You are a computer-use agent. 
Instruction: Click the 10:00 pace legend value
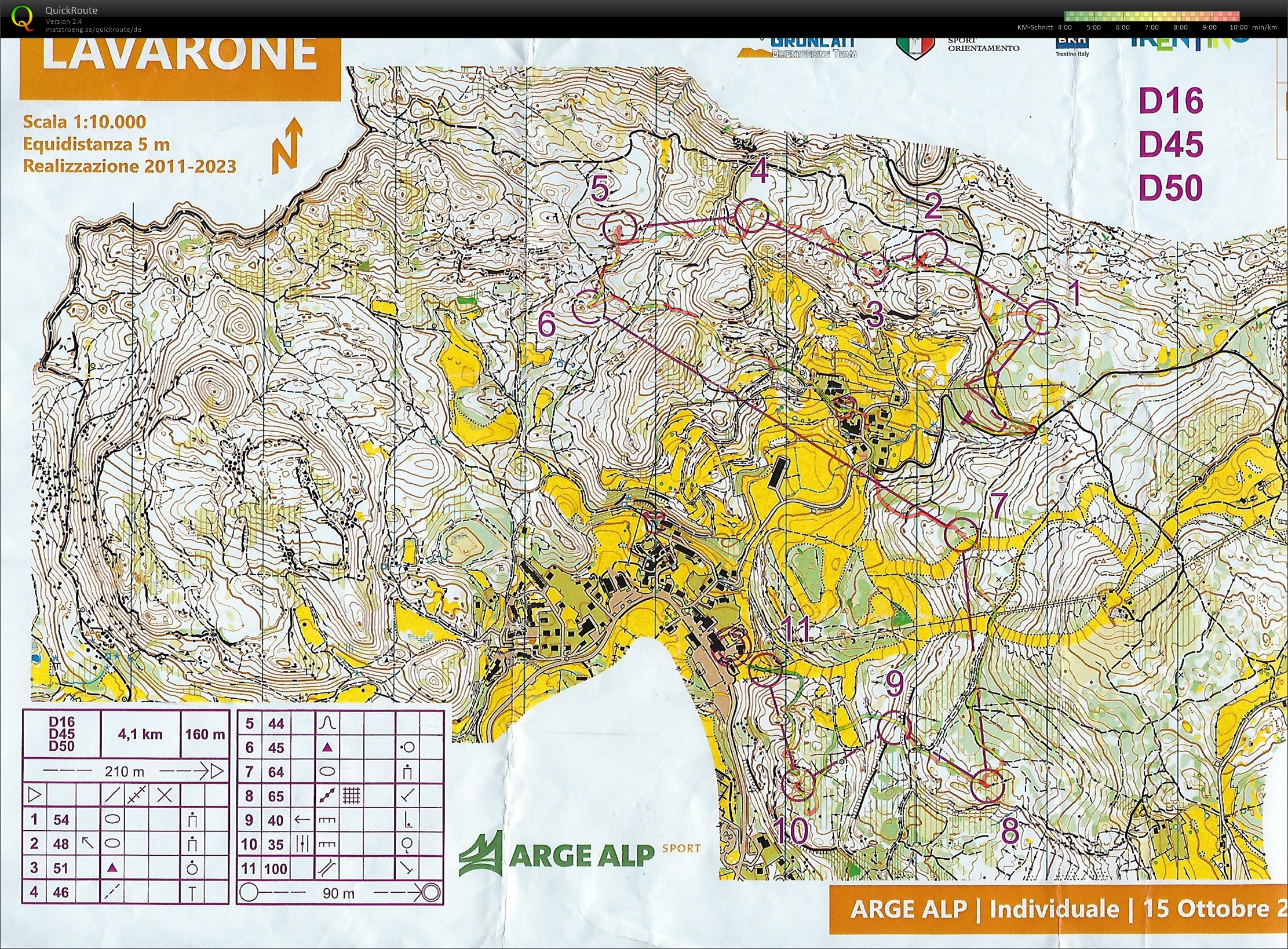pos(1238,27)
